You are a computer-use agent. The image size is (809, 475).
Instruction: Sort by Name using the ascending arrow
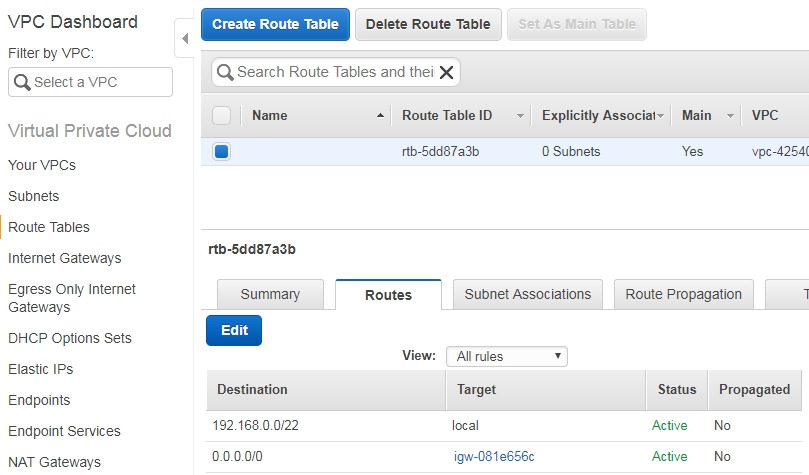[380, 116]
